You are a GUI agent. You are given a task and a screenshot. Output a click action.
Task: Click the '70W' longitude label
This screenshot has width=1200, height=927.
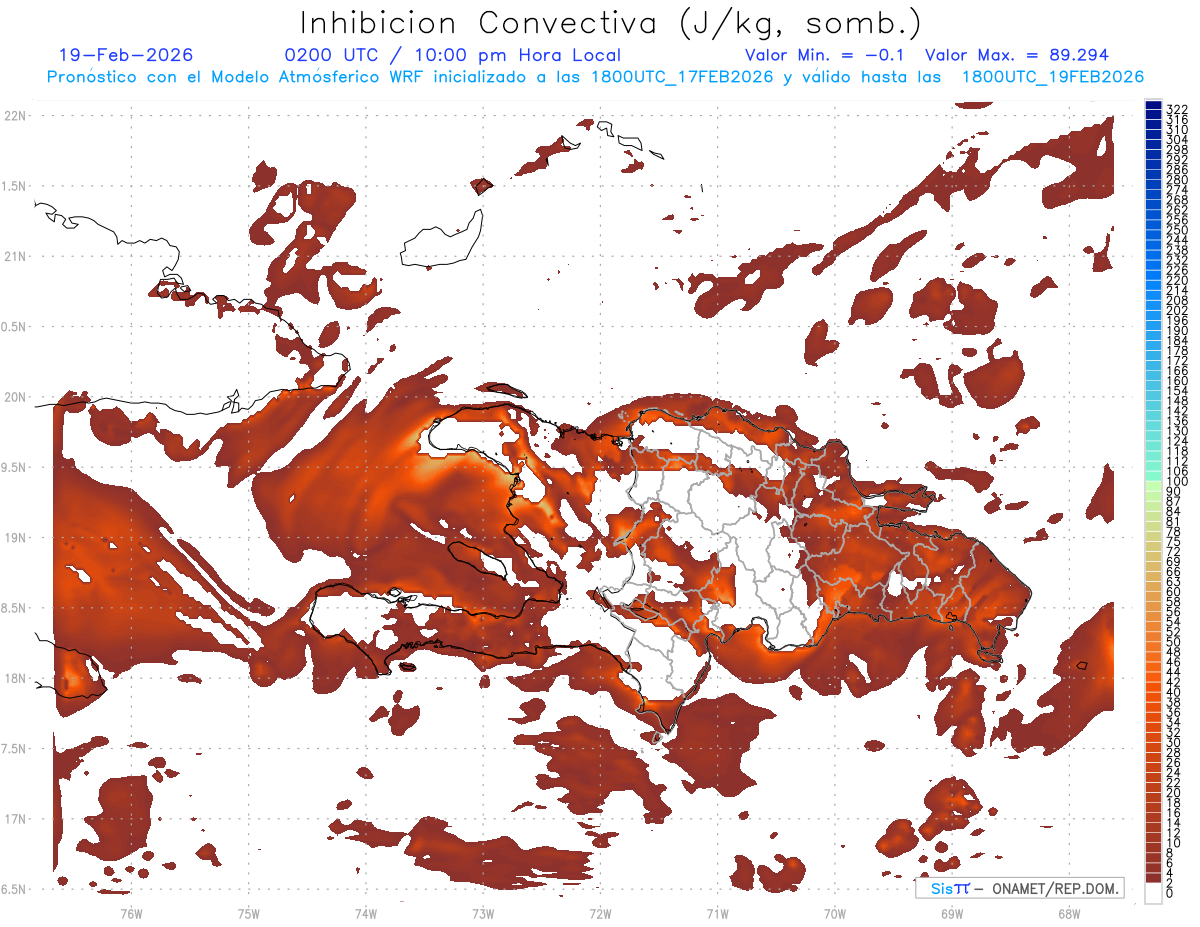pyautogui.click(x=834, y=913)
